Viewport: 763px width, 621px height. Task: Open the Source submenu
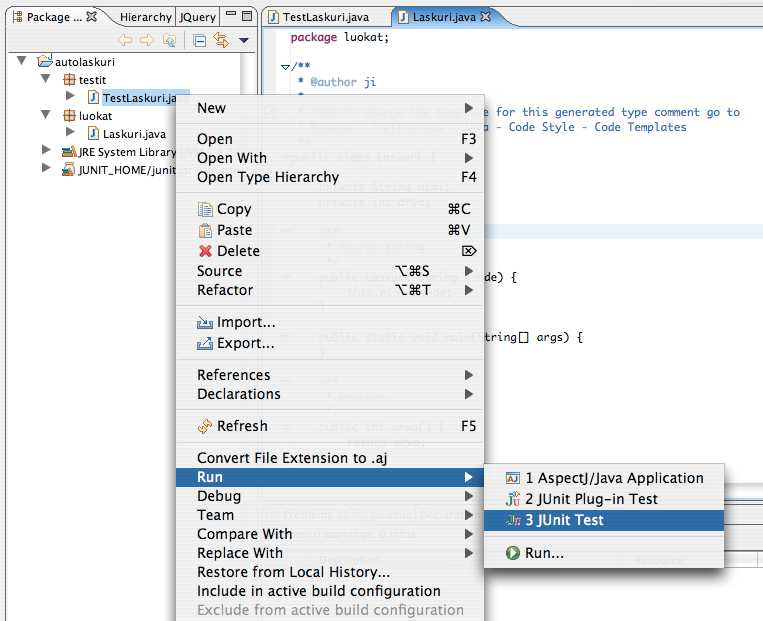[x=330, y=271]
